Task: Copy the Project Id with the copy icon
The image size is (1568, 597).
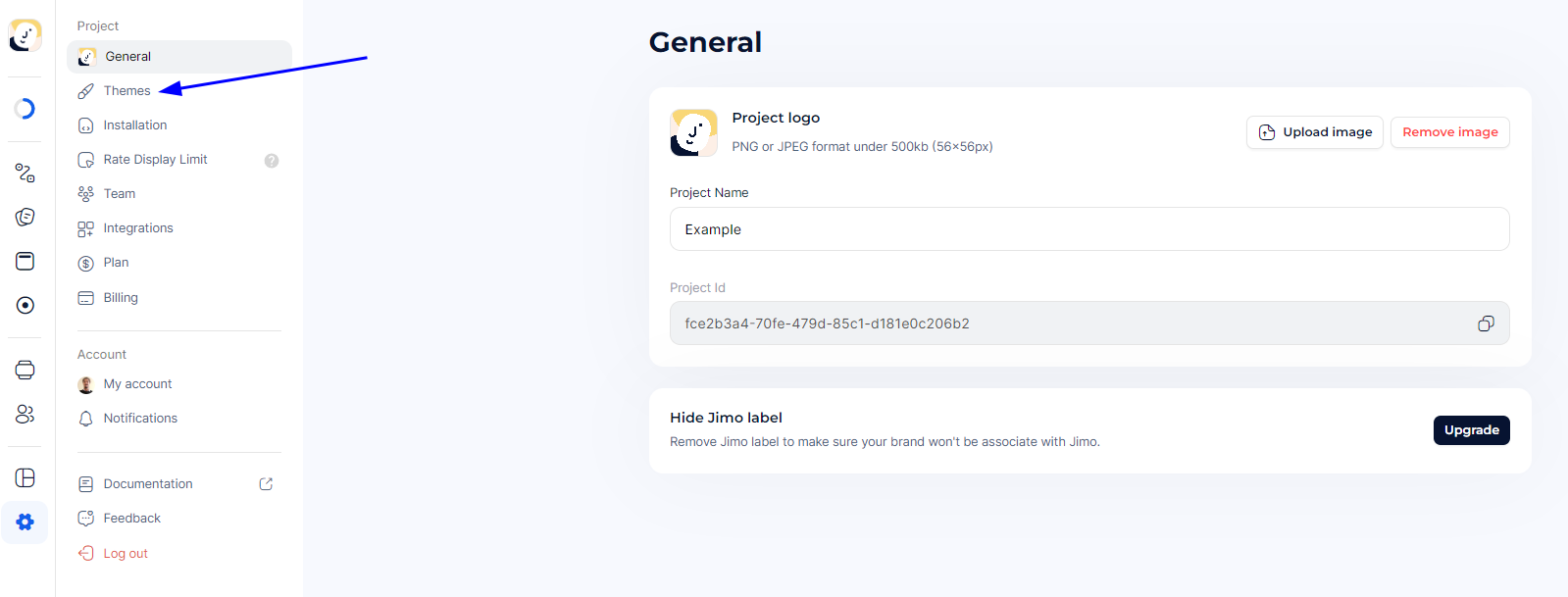Action: pyautogui.click(x=1486, y=323)
